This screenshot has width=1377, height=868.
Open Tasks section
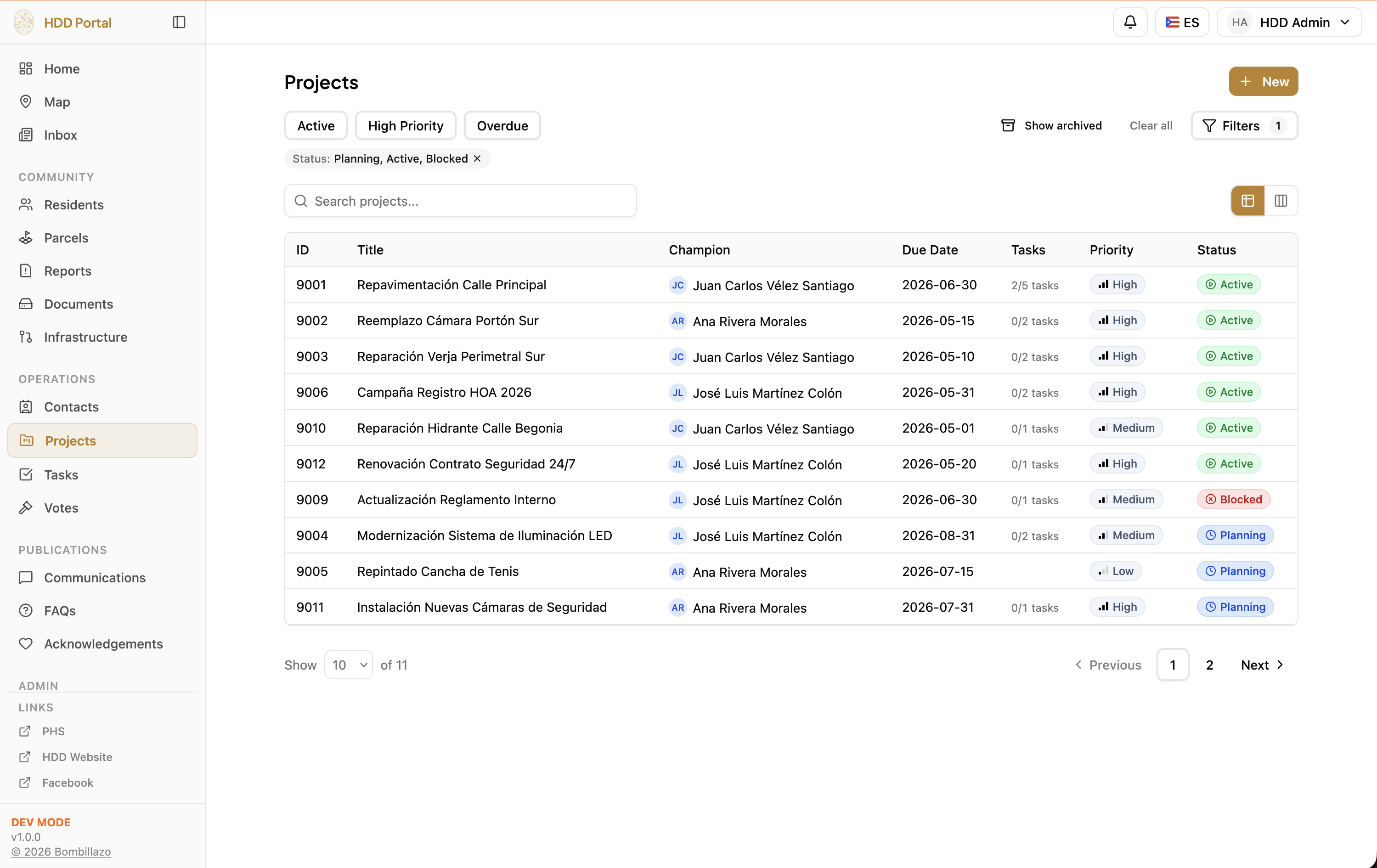tap(102, 474)
